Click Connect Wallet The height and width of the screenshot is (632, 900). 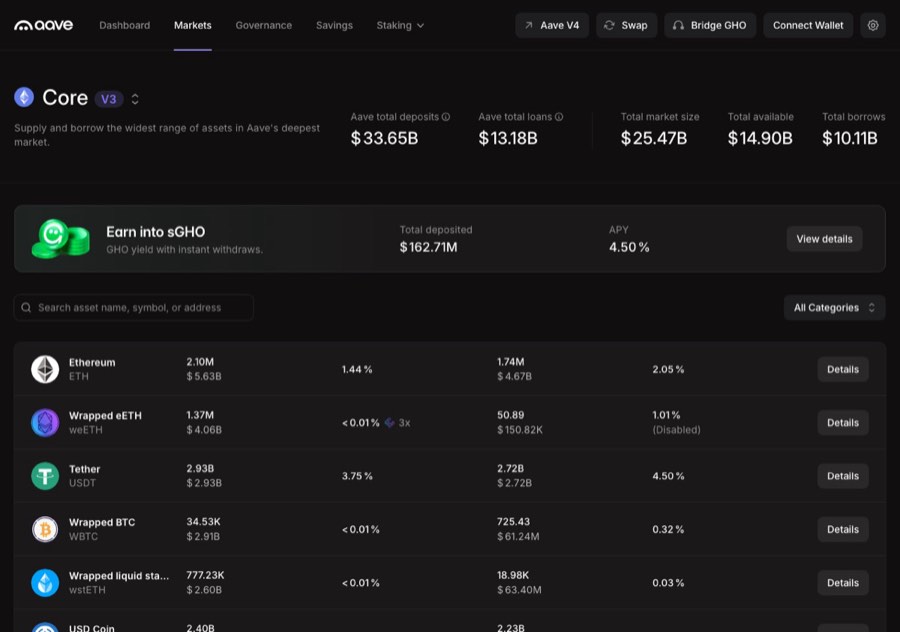(x=808, y=25)
